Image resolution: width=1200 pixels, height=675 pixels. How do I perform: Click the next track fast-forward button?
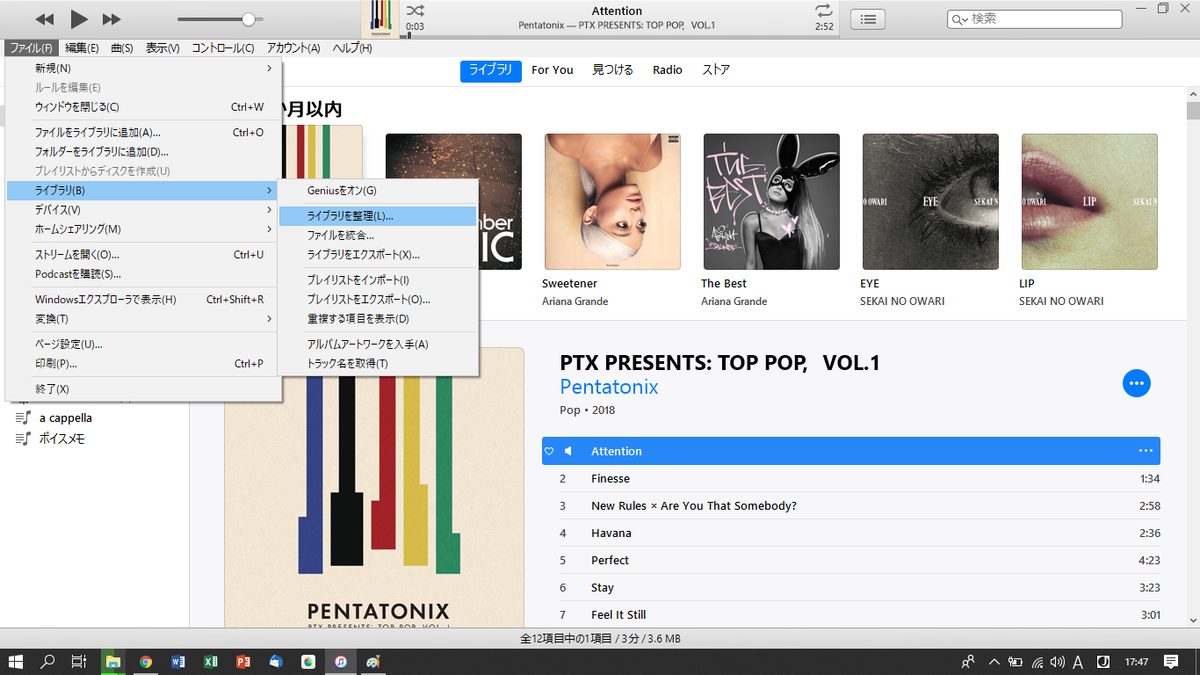[112, 19]
